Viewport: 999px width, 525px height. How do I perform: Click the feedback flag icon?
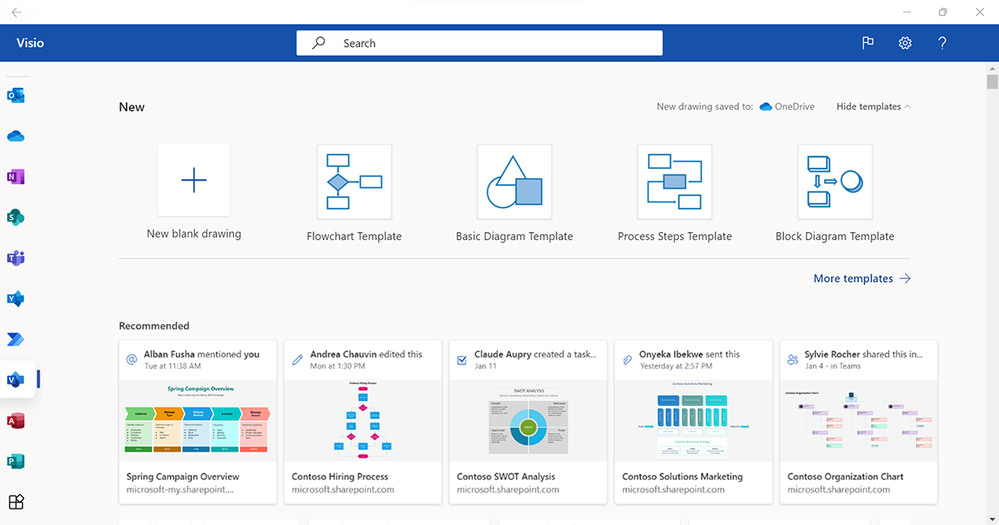pyautogui.click(x=868, y=43)
